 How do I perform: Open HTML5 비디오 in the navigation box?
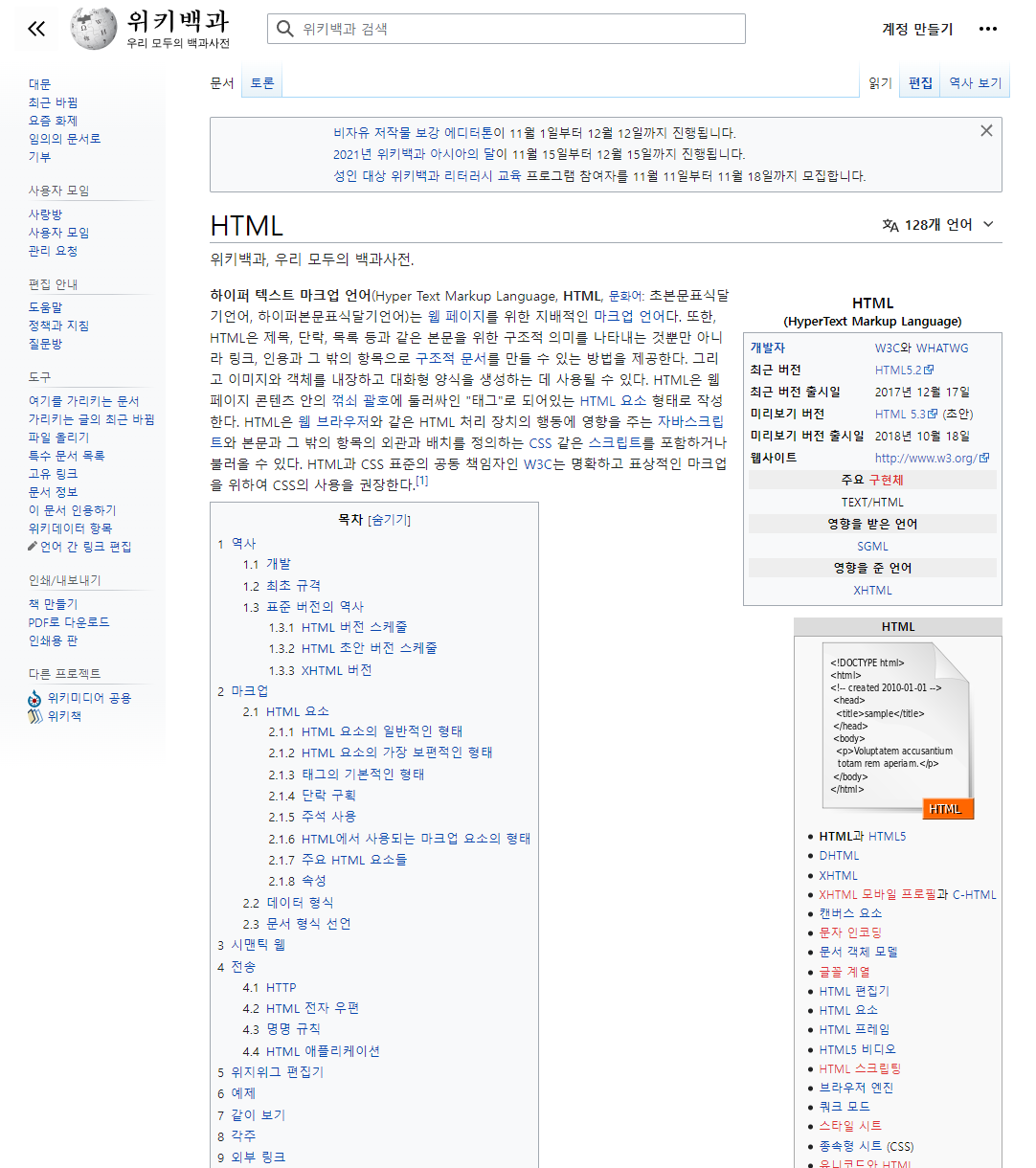pos(858,1049)
